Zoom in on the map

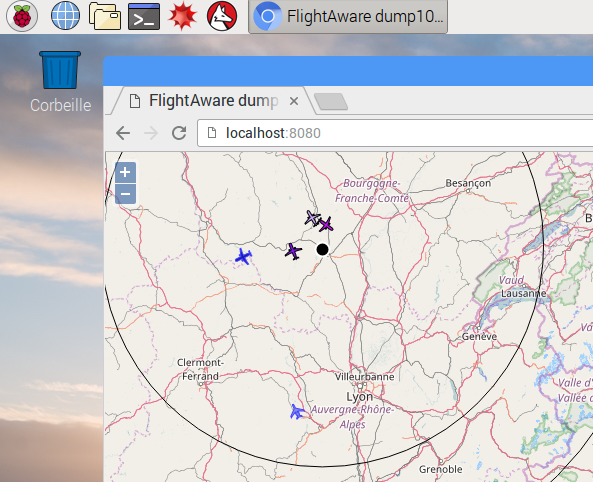[x=125, y=173]
